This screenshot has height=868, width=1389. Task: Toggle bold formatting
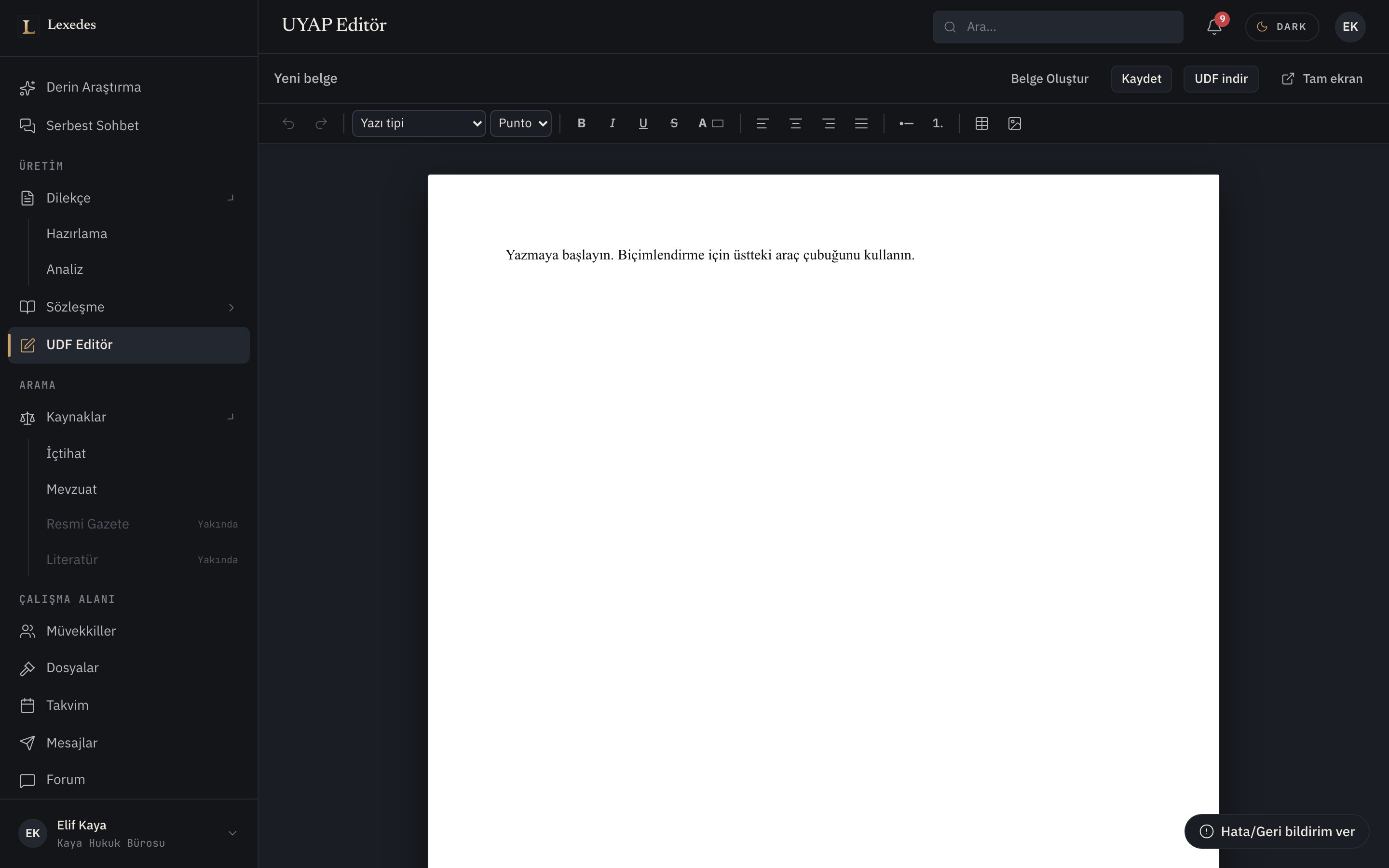582,123
